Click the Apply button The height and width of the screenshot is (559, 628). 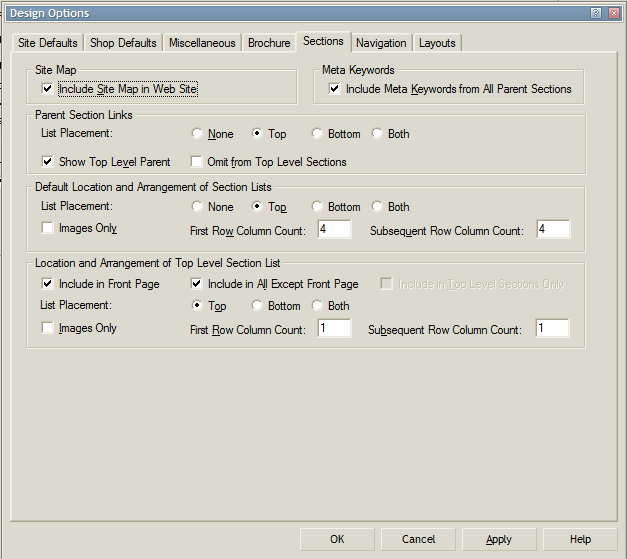[499, 539]
